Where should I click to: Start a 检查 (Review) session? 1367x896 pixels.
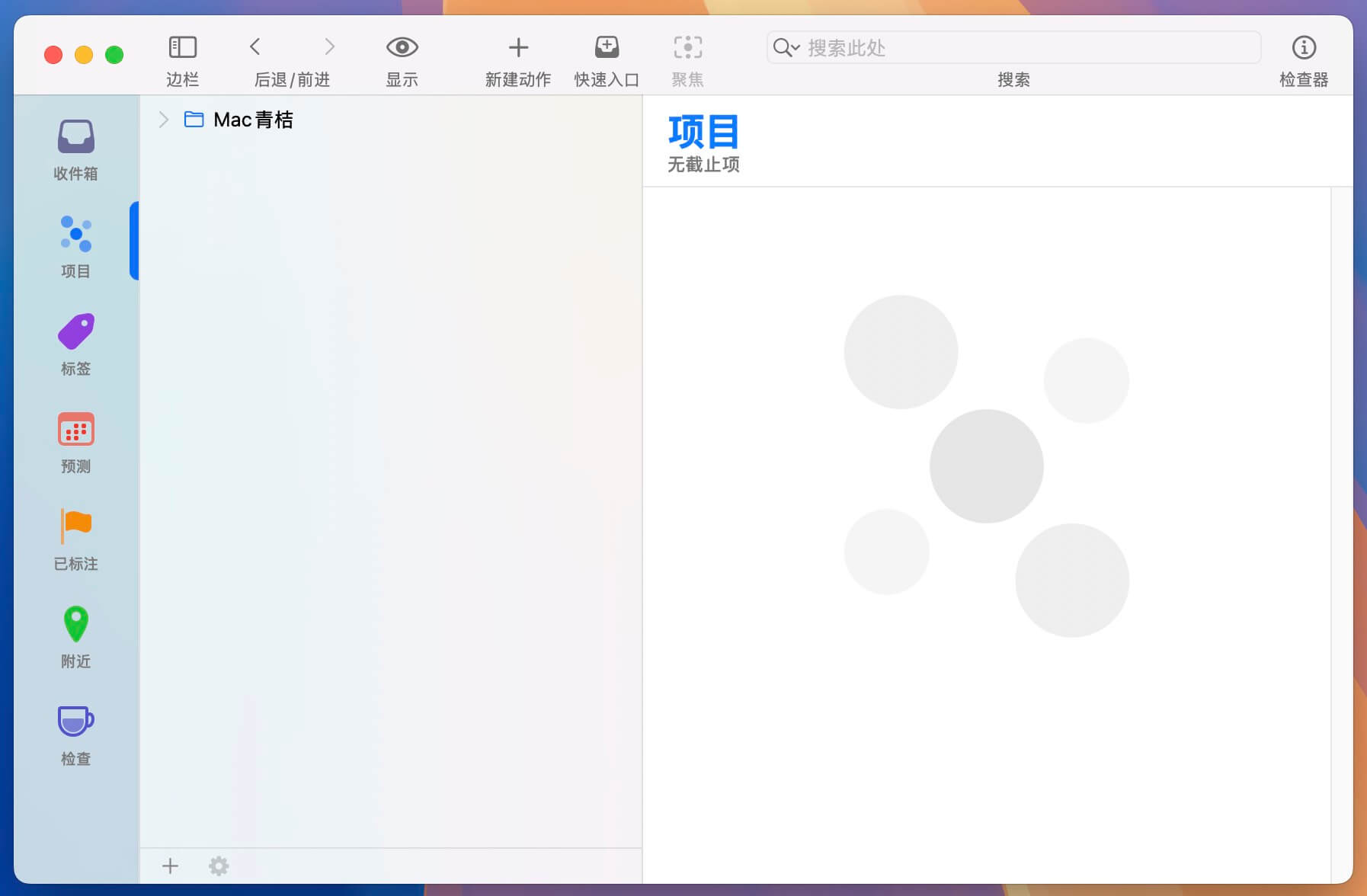[x=75, y=733]
